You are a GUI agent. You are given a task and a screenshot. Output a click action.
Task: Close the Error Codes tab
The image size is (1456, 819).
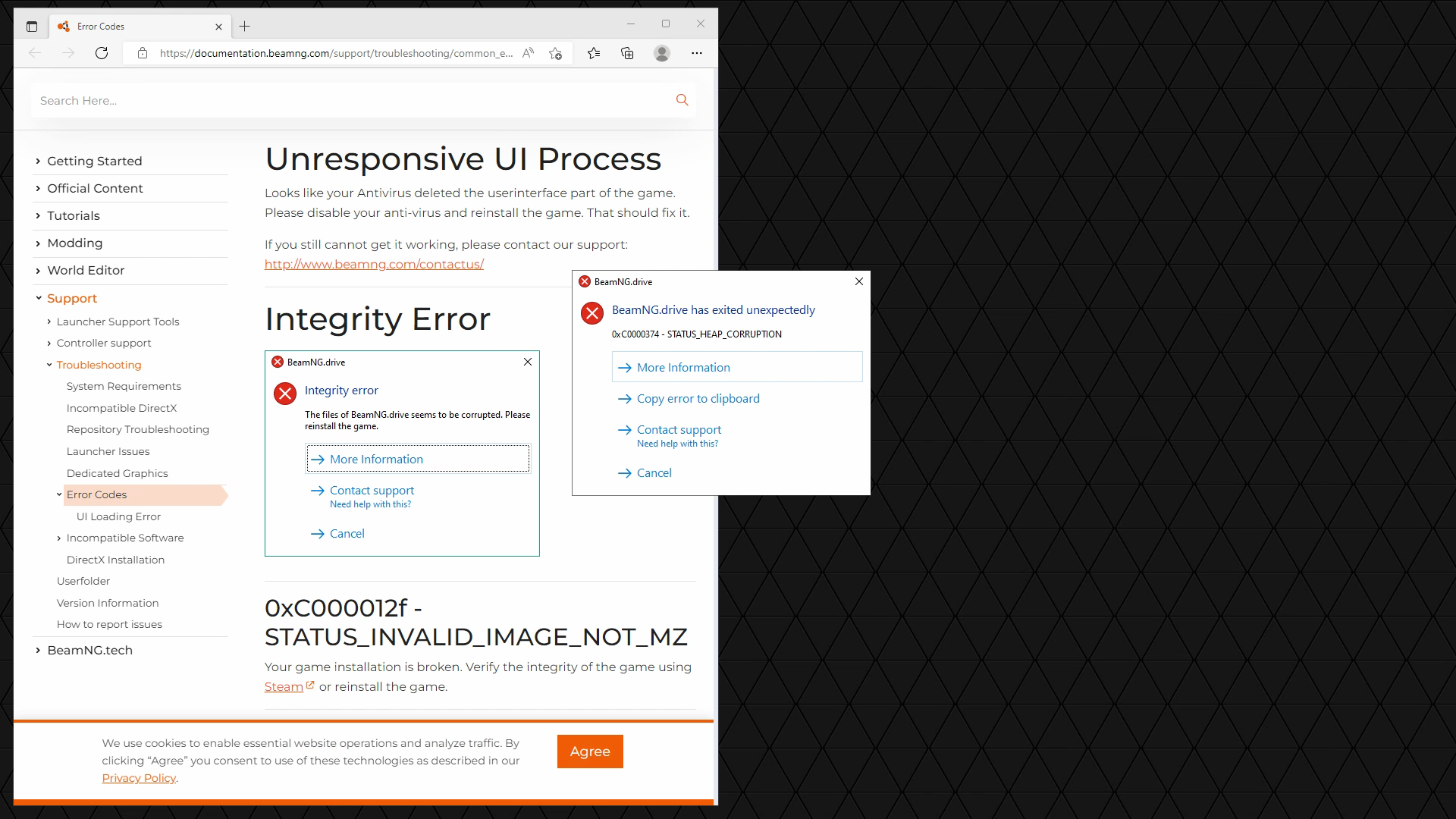[x=218, y=27]
